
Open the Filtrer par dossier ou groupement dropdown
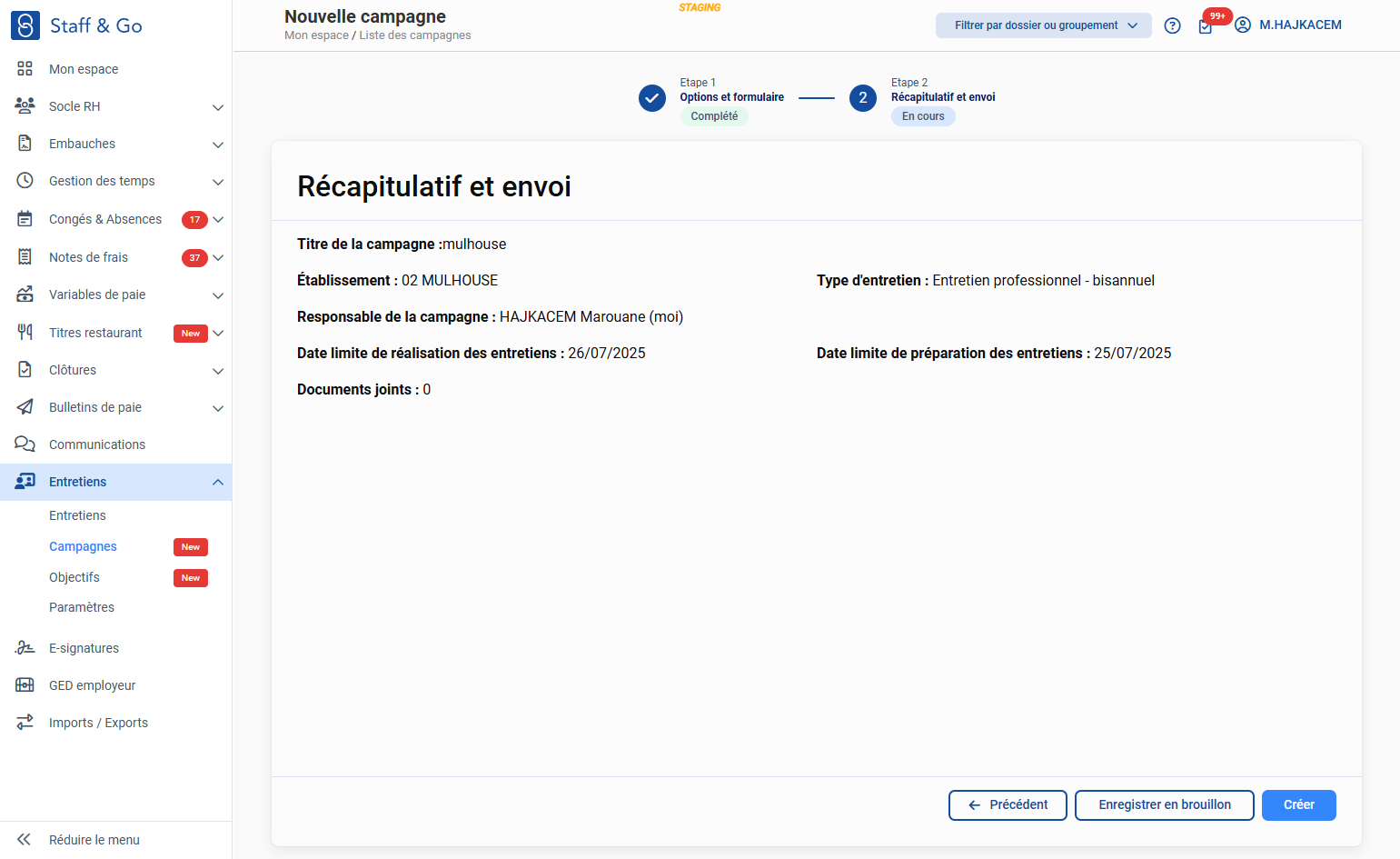pos(1044,25)
